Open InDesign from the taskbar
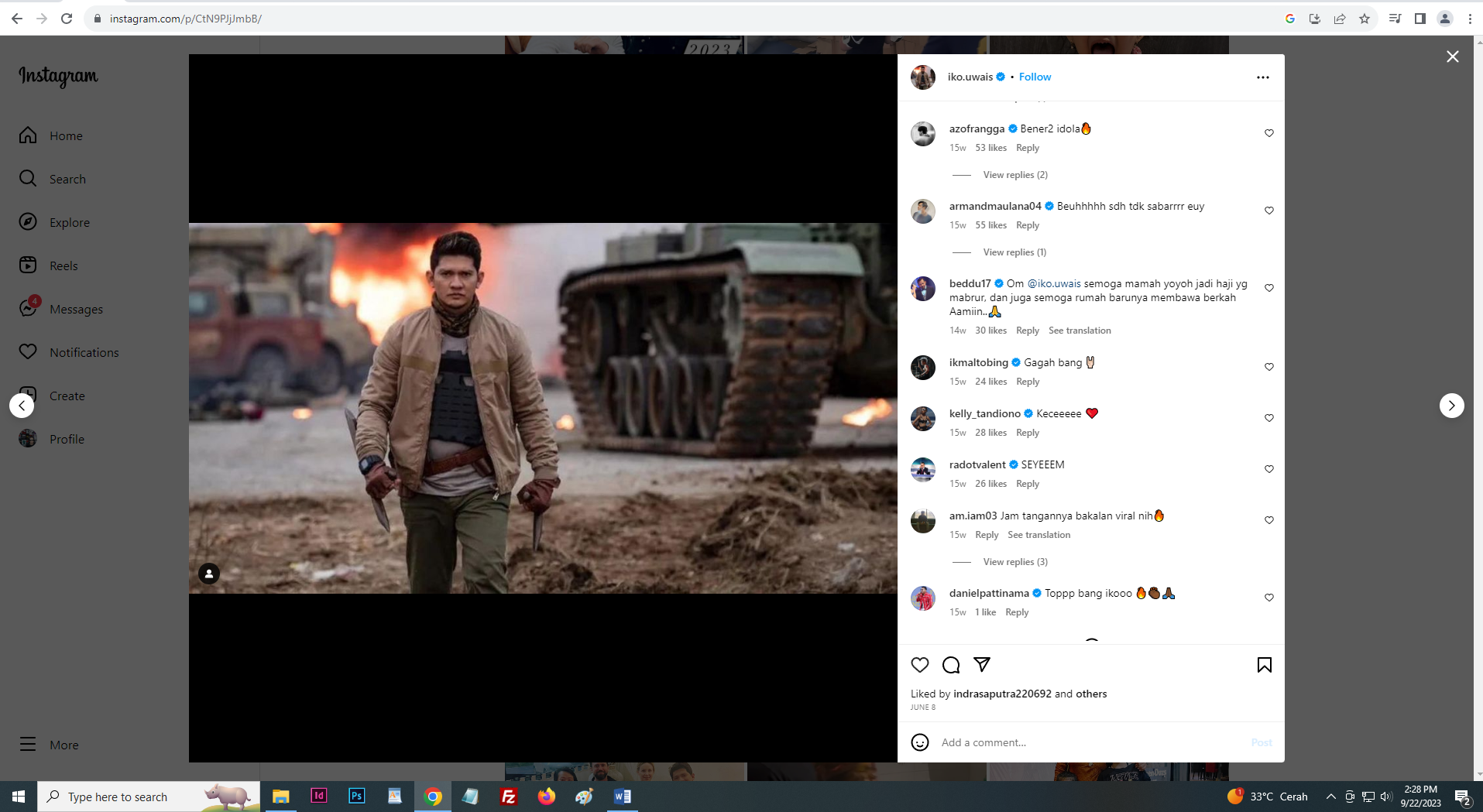The height and width of the screenshot is (812, 1483). click(x=318, y=796)
